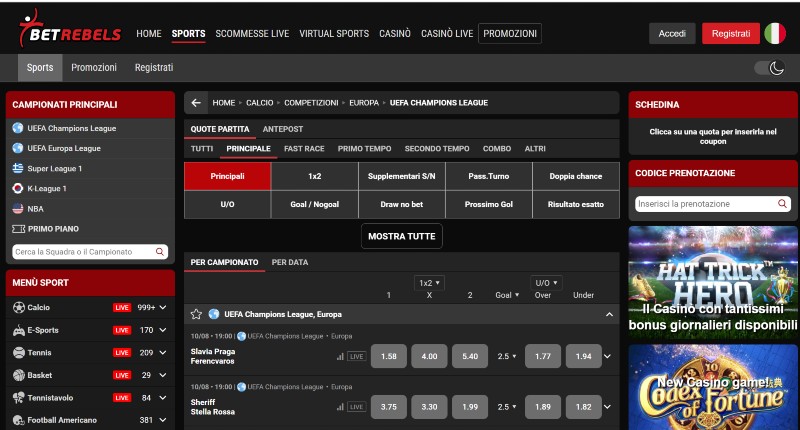Click the Tennistavolo paddle icon

[x=18, y=397]
